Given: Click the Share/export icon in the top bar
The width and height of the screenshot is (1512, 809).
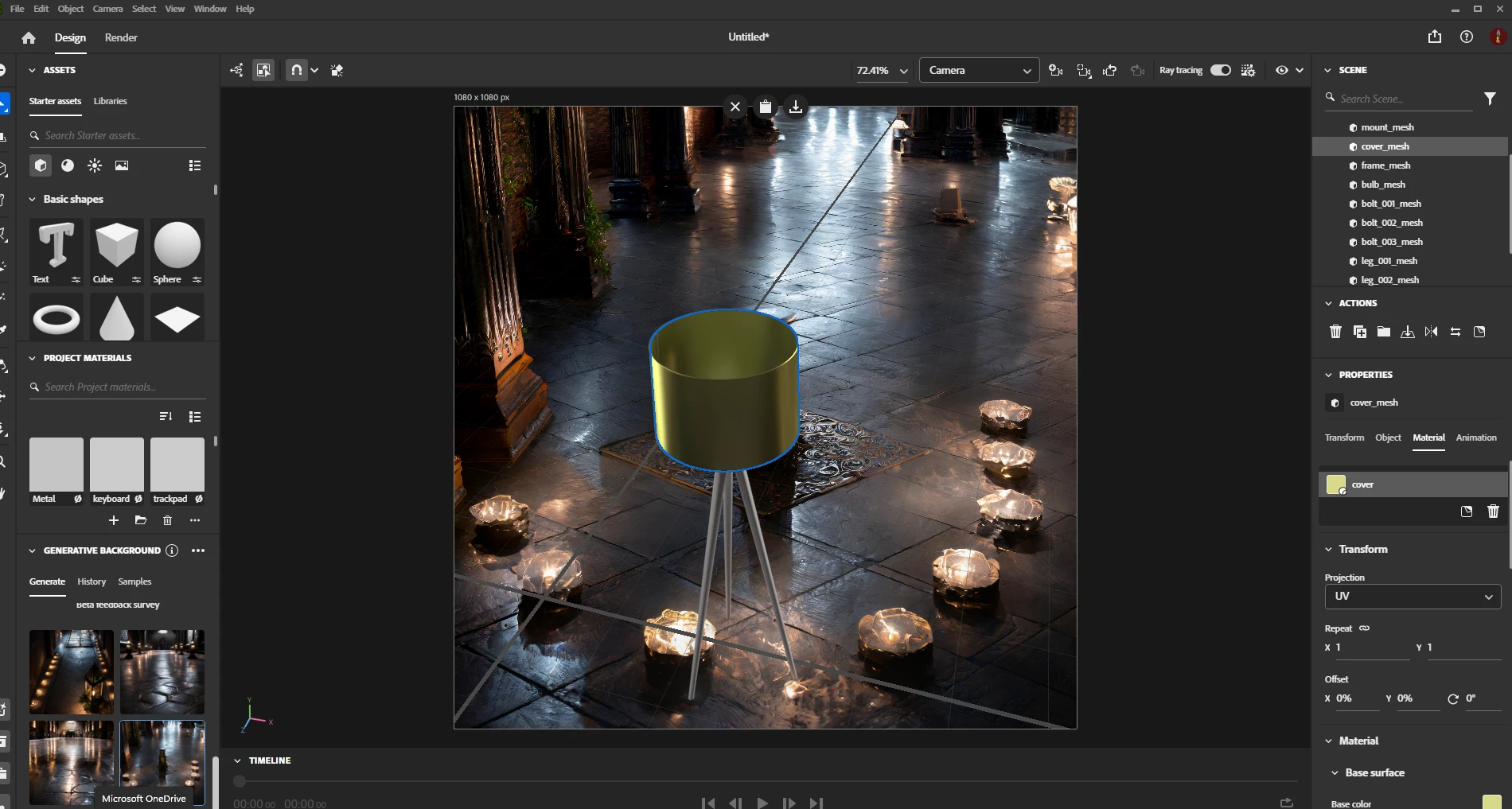Looking at the screenshot, I should pyautogui.click(x=1435, y=37).
